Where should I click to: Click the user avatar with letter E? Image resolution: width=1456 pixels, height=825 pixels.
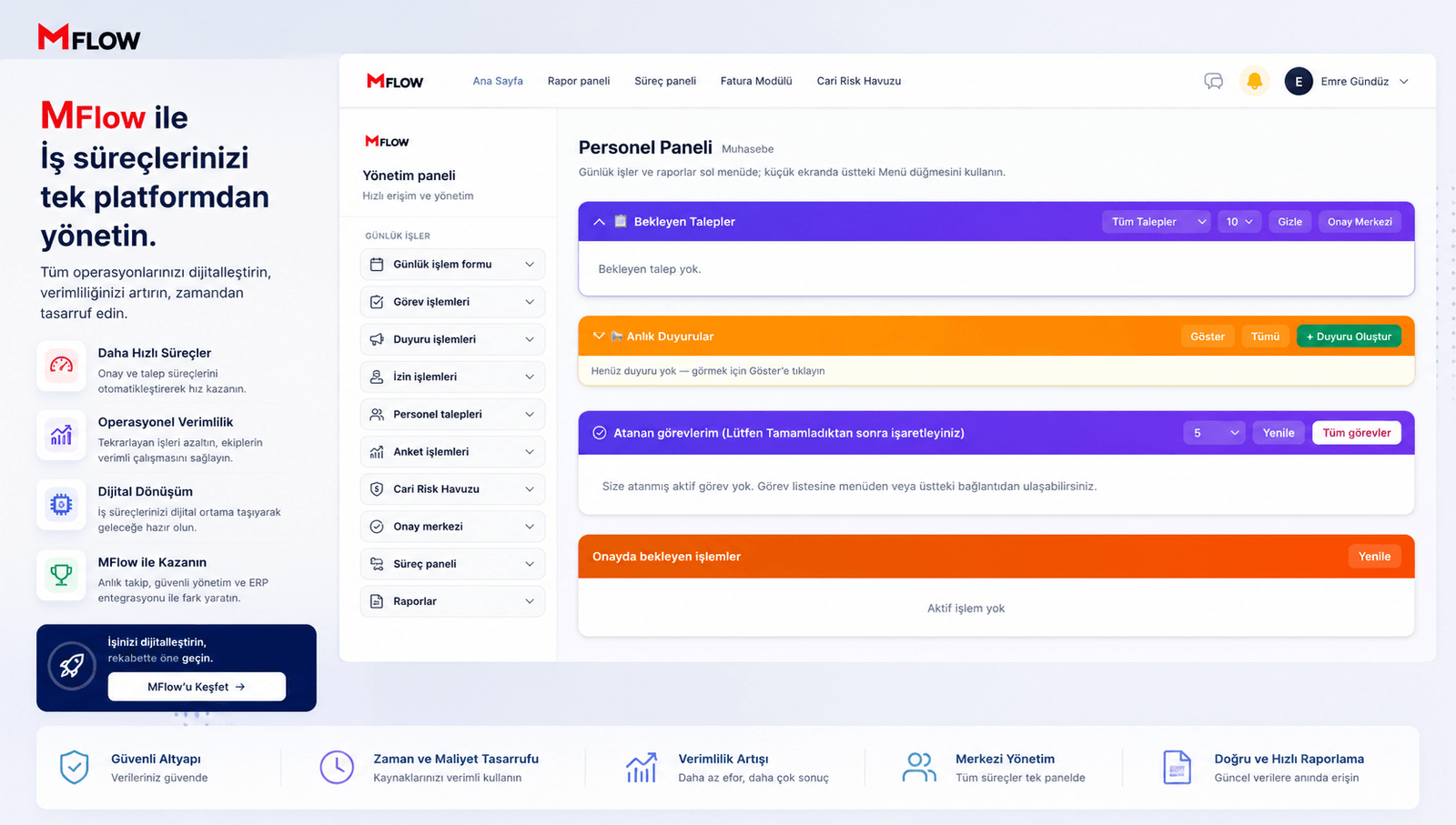(x=1299, y=81)
